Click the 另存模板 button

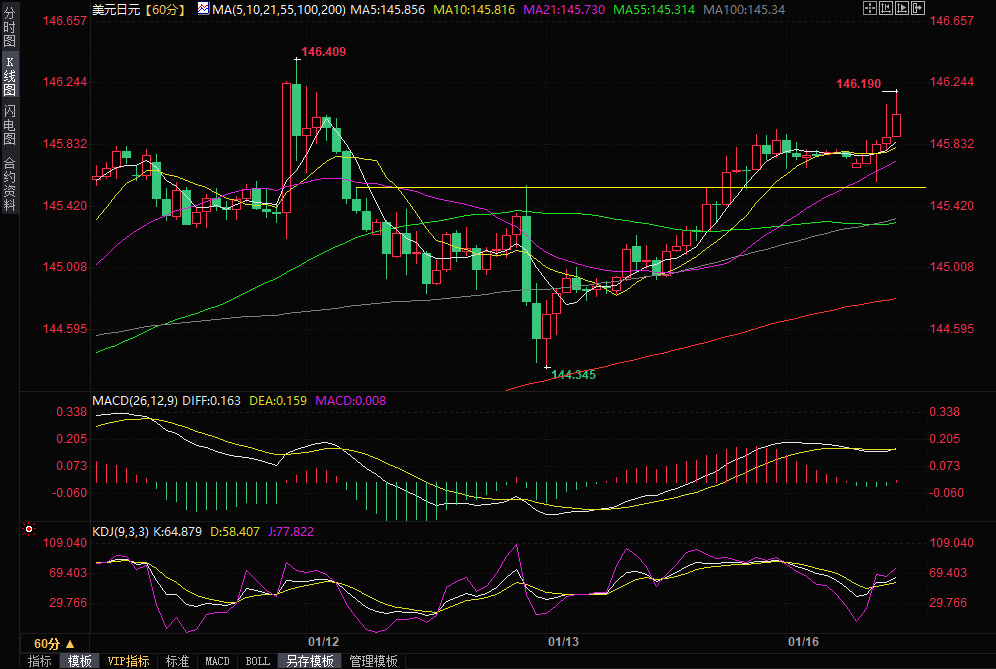tap(309, 661)
